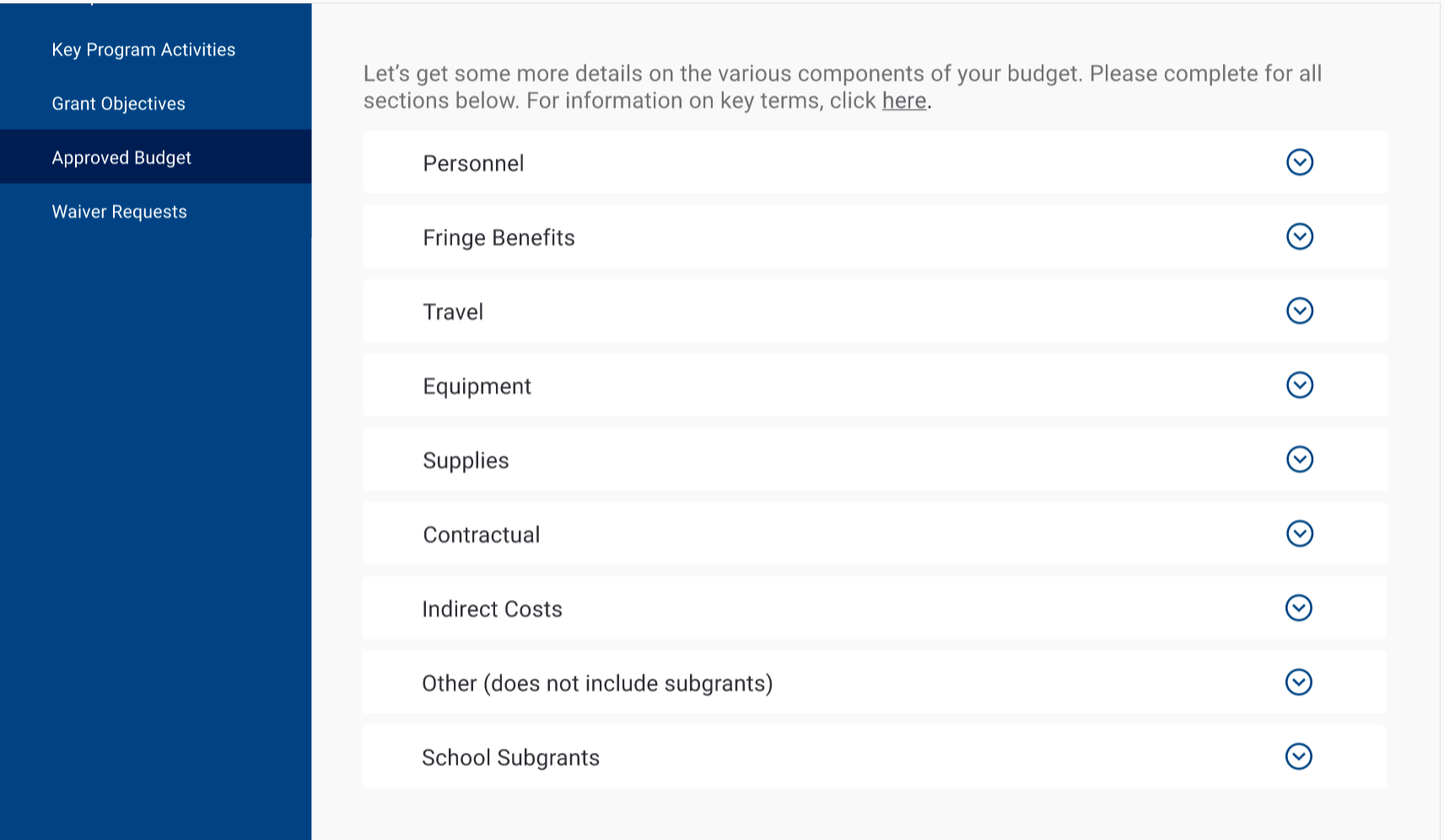
Task: Expand the Personnel budget section
Action: pos(473,163)
